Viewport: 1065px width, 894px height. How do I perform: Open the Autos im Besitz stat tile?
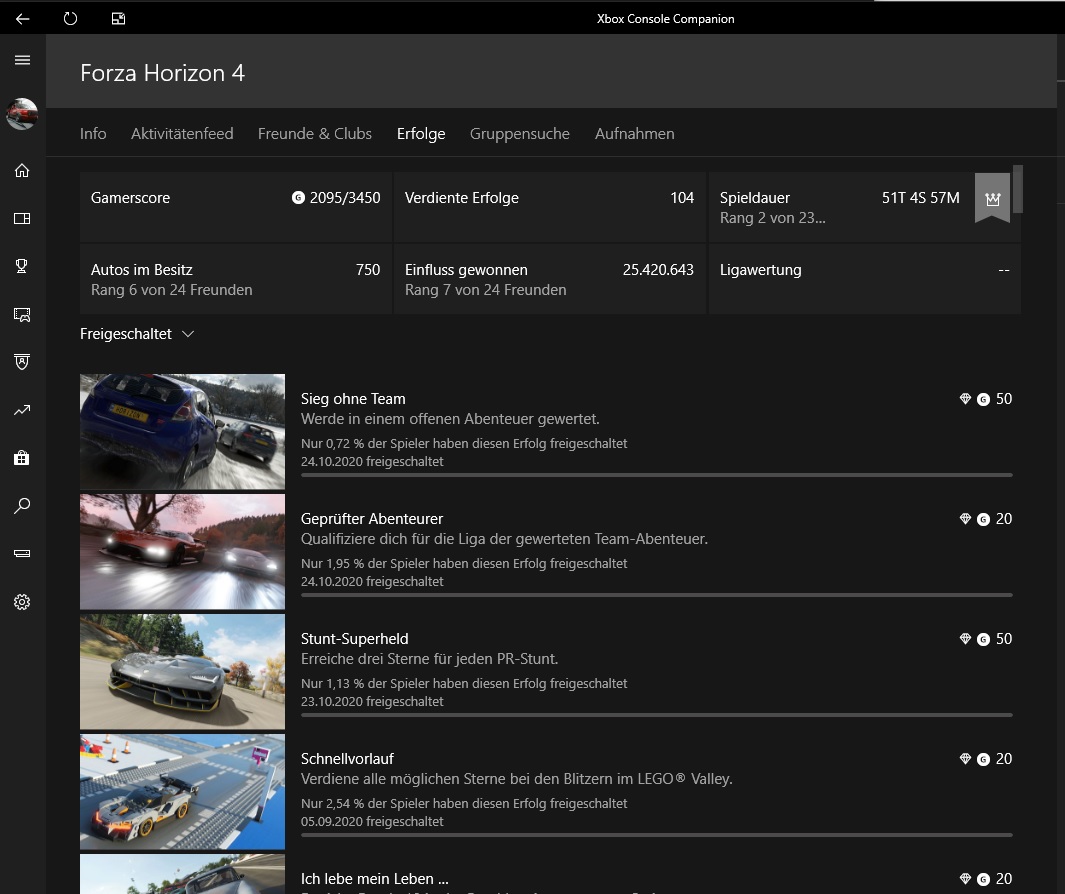[236, 279]
